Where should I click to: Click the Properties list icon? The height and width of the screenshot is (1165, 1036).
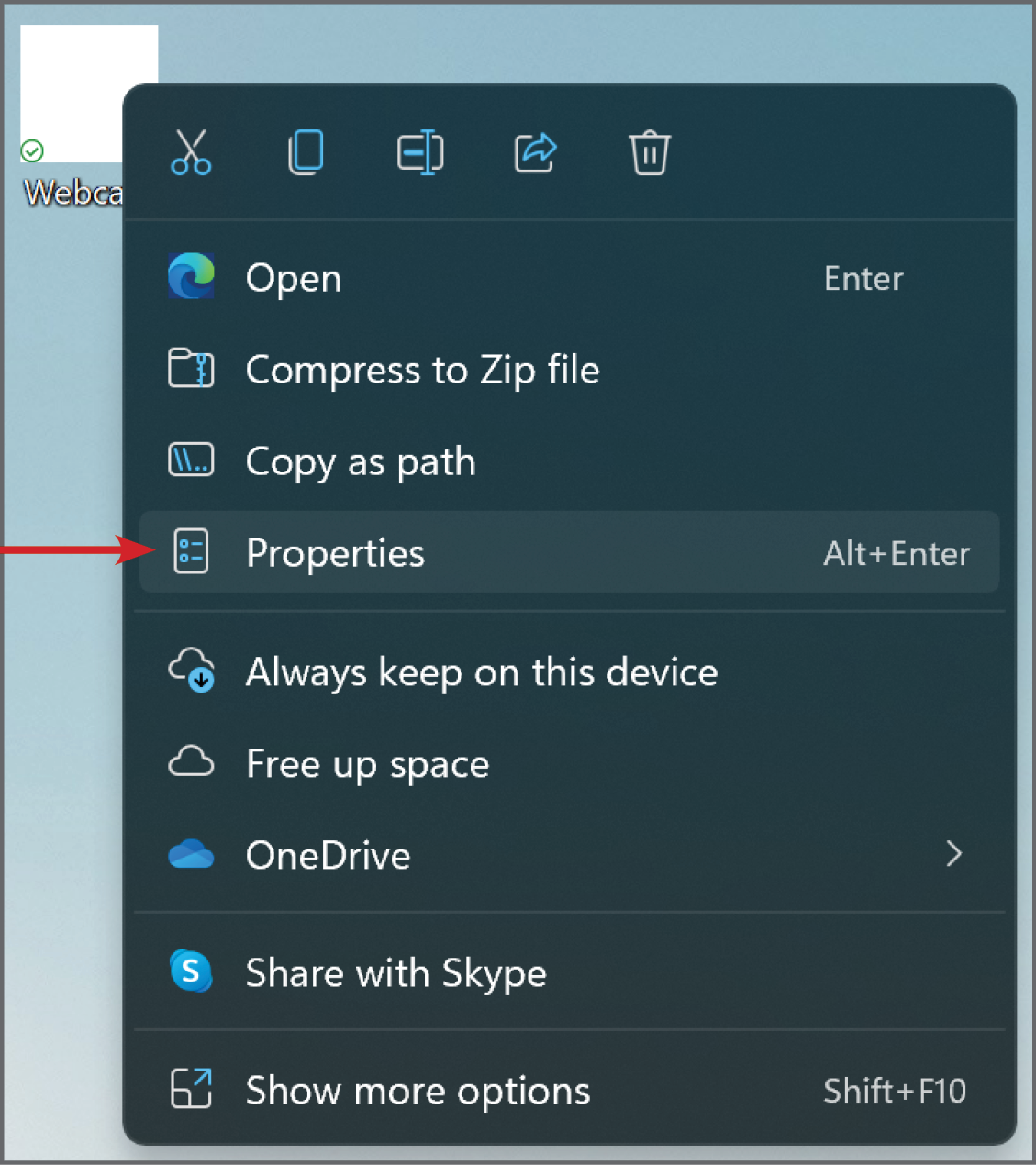[191, 552]
